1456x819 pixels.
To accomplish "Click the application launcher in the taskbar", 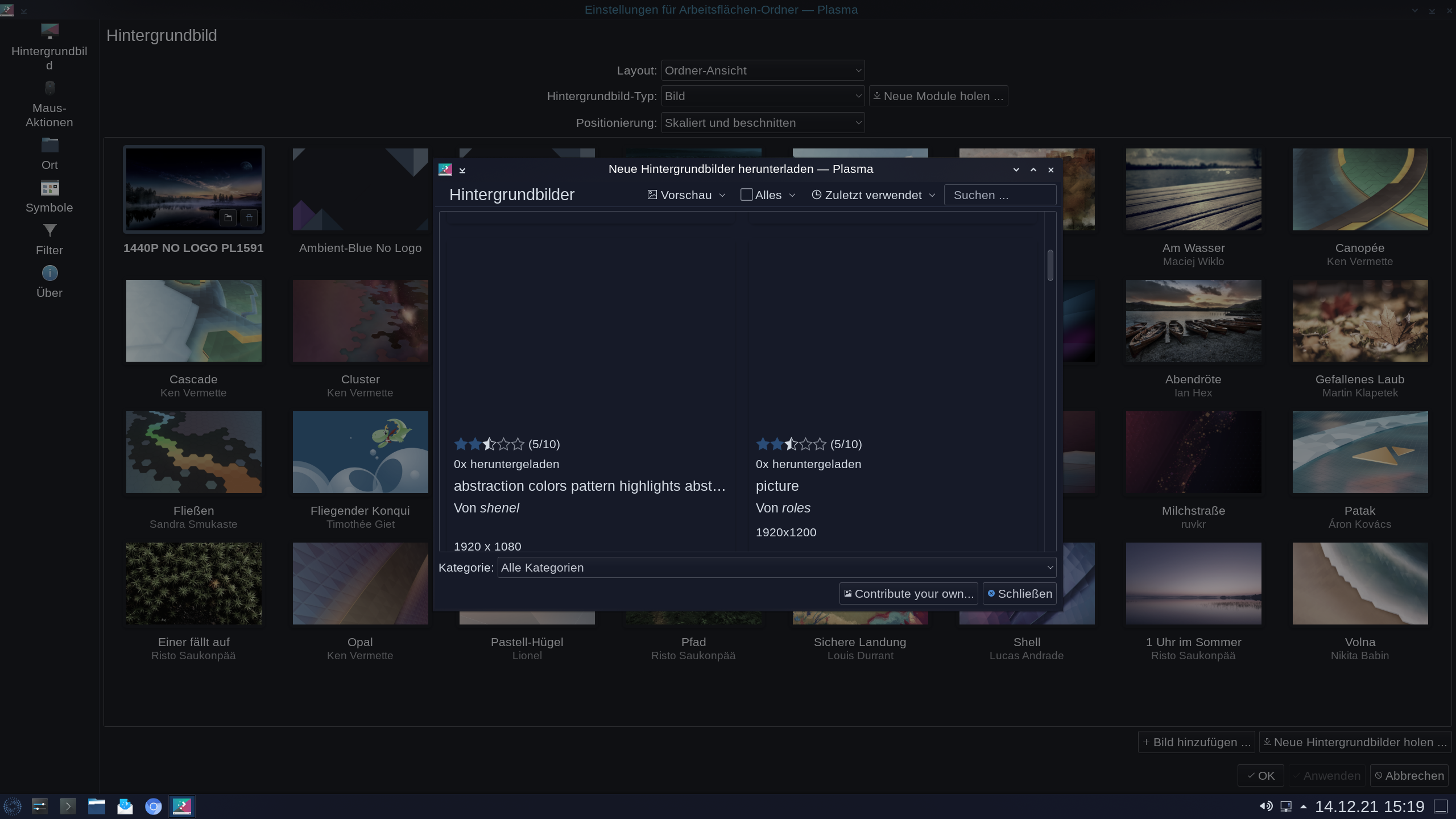I will pyautogui.click(x=13, y=806).
